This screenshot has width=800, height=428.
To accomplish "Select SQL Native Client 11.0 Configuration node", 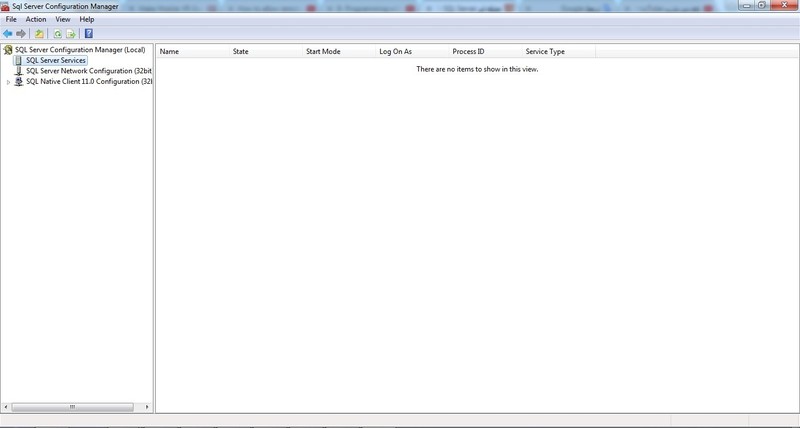I will click(89, 82).
